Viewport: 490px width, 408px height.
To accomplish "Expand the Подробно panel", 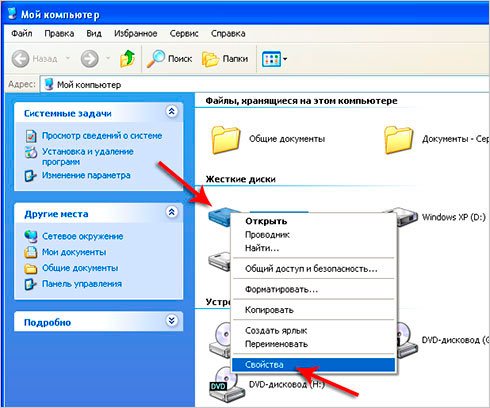I will coord(172,321).
